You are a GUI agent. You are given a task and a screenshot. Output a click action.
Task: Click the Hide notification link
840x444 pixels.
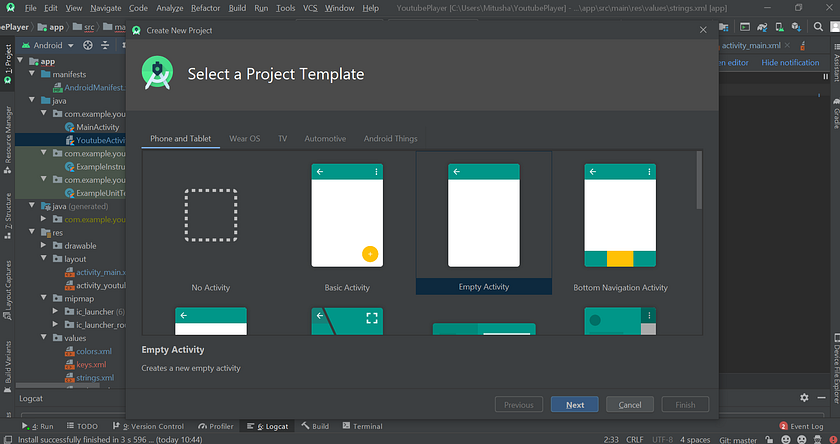click(x=790, y=63)
